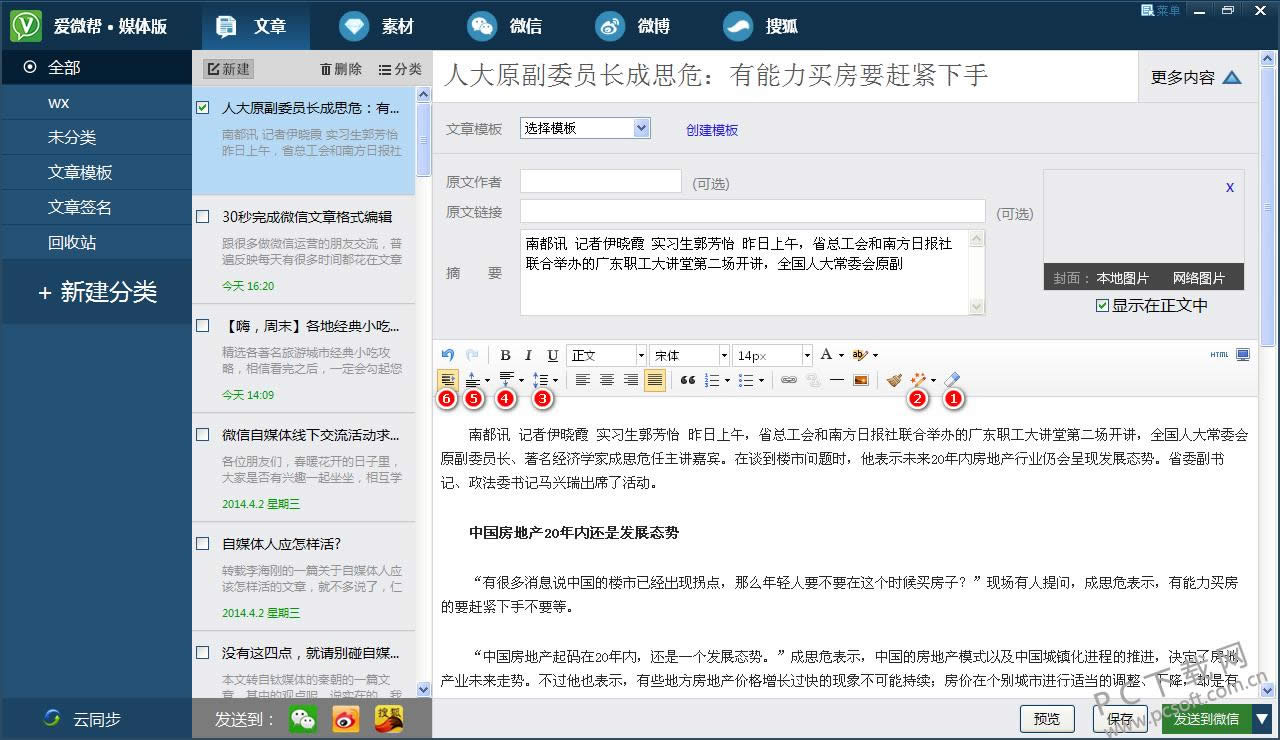Click the 创建模板 link
1280x740 pixels.
point(712,130)
